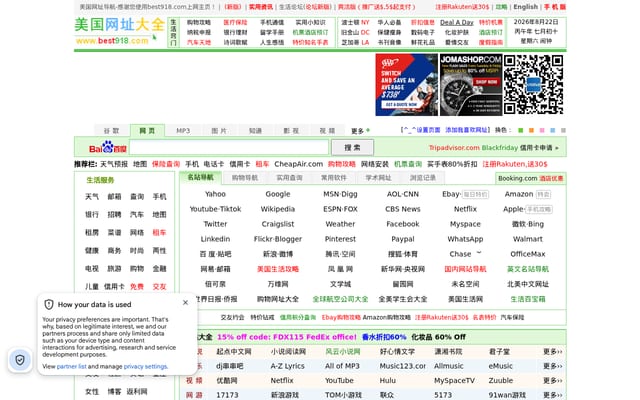Open the Craigslist link
This screenshot has width=640, height=400.
(x=278, y=224)
